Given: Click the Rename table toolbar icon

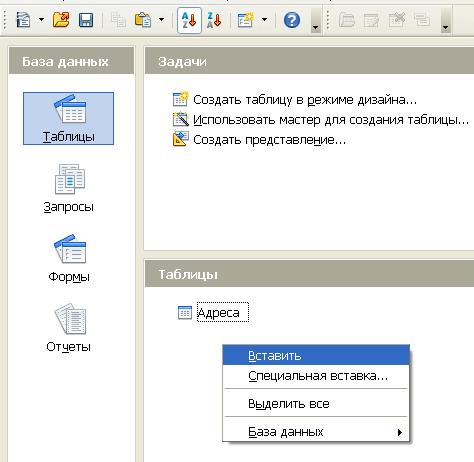Looking at the screenshot, I should pyautogui.click(x=422, y=20).
